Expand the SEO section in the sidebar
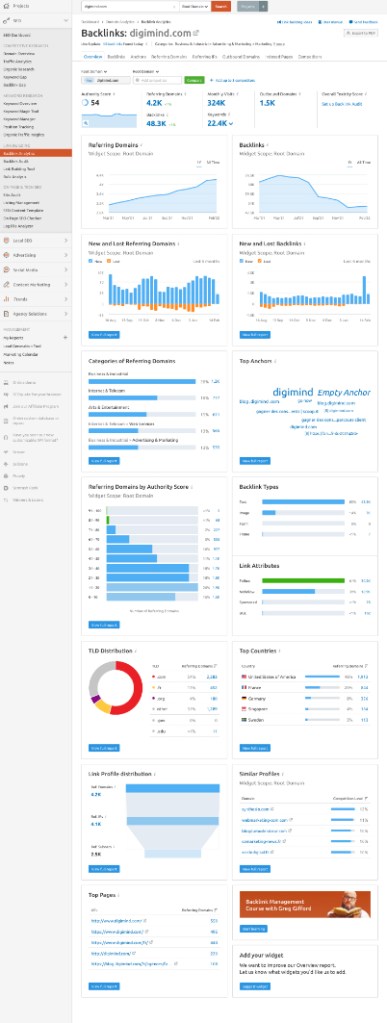Image resolution: width=387 pixels, height=1023 pixels. click(36, 21)
